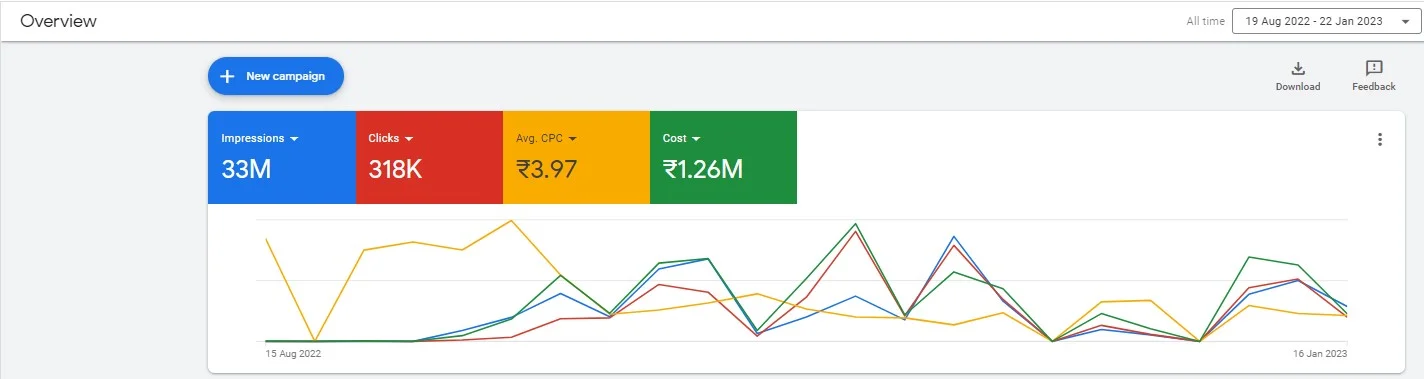The width and height of the screenshot is (1424, 379).
Task: Select the yellow ₹3.97 value
Action: (547, 169)
